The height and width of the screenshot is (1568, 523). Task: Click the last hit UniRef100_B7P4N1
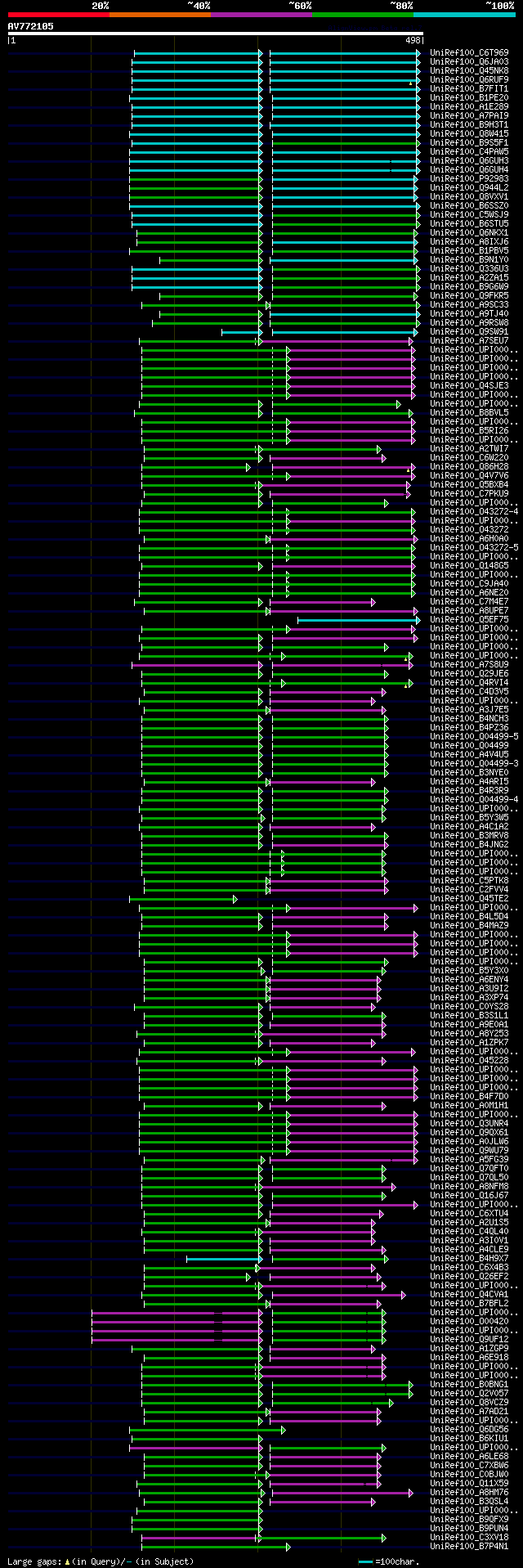pyautogui.click(x=469, y=1546)
